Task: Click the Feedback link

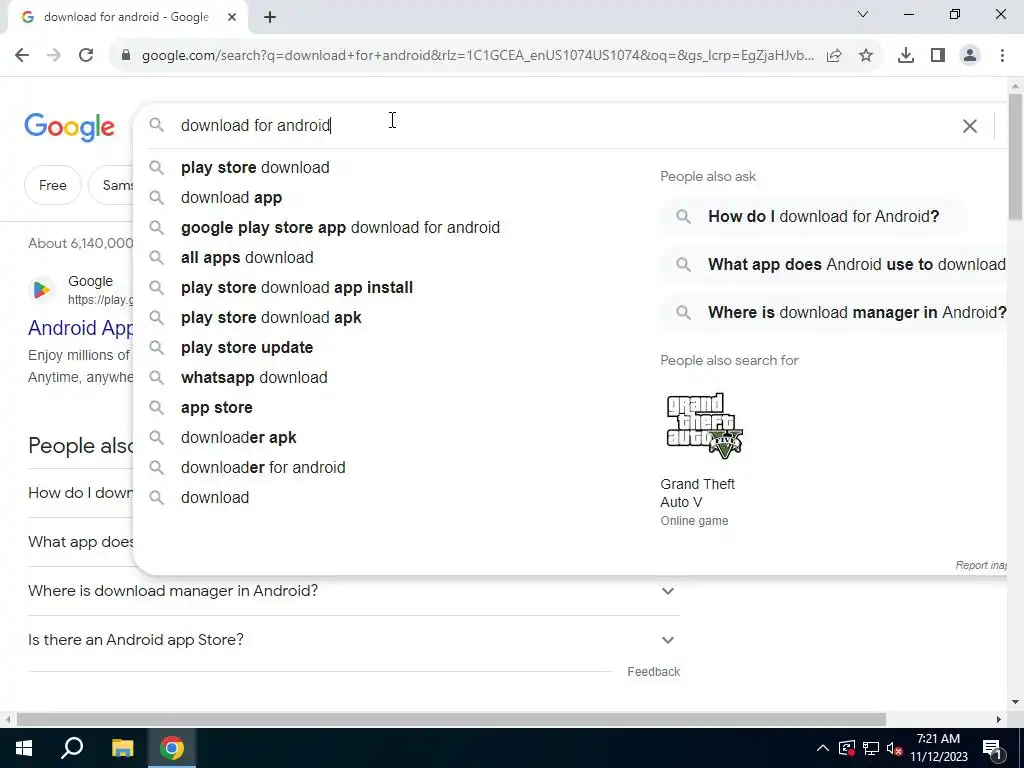Action: pos(654,672)
